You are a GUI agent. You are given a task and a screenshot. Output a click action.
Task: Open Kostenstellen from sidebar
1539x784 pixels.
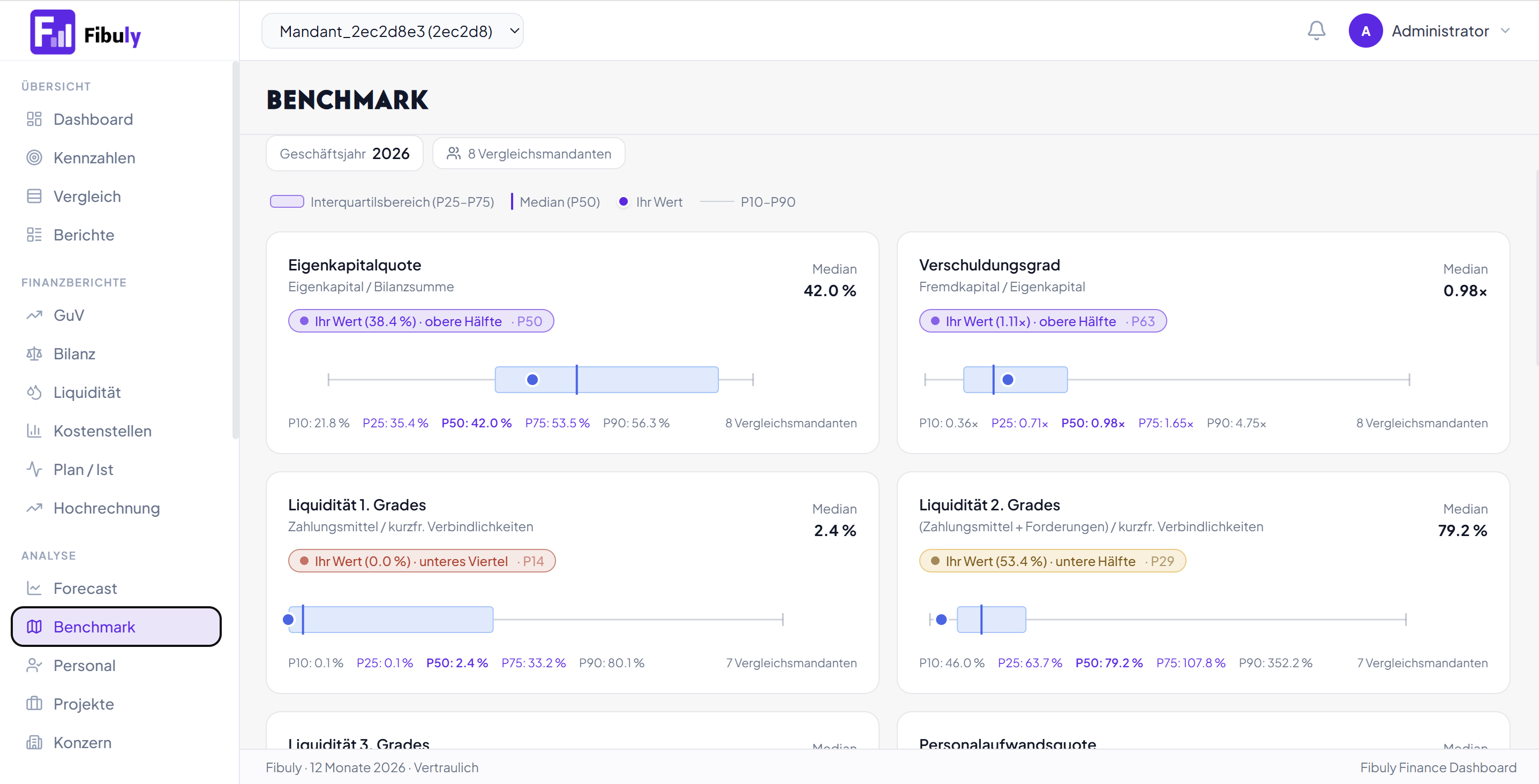click(x=116, y=431)
